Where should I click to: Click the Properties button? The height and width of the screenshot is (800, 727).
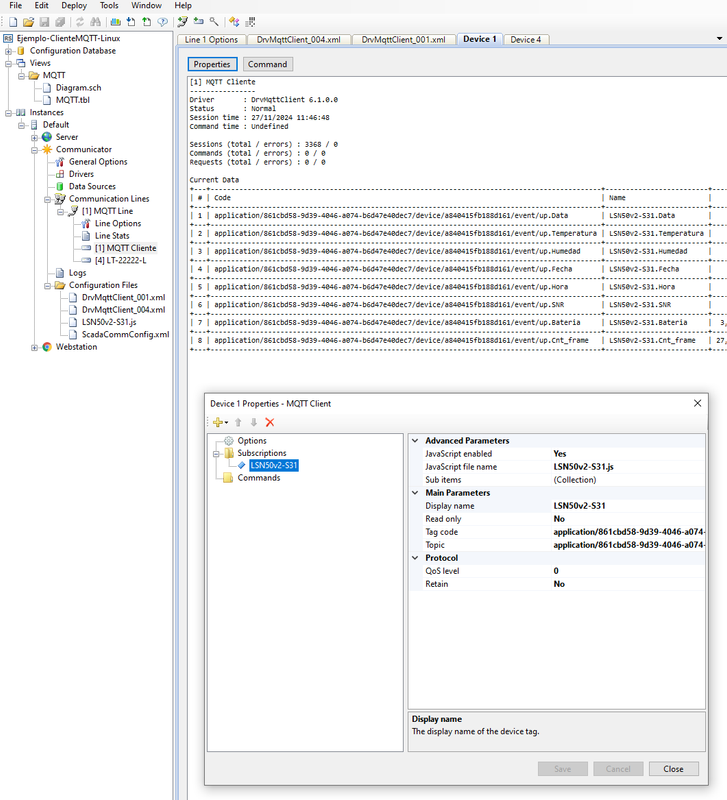(212, 64)
